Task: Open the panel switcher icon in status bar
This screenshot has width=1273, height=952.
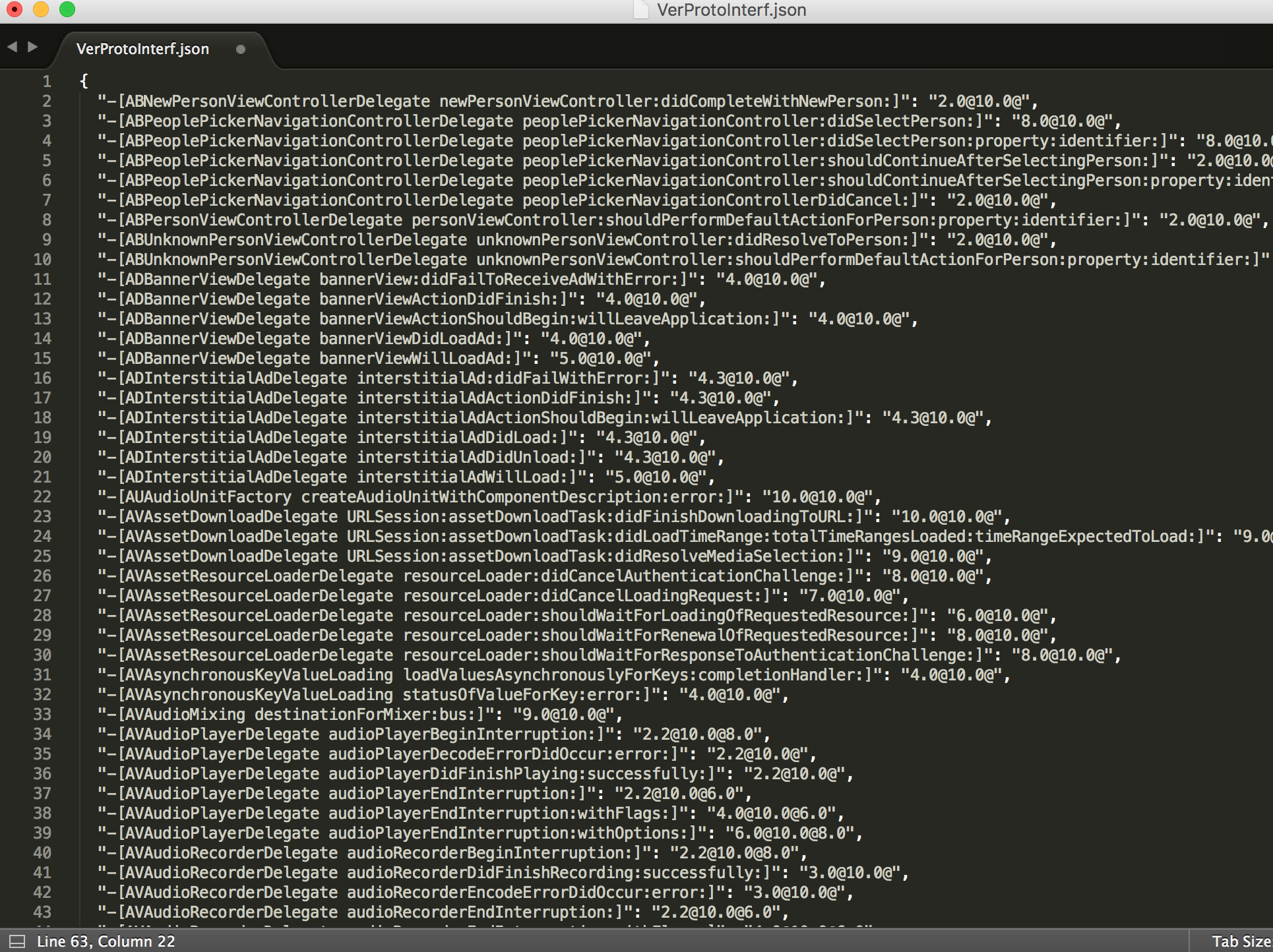Action: pos(16,941)
